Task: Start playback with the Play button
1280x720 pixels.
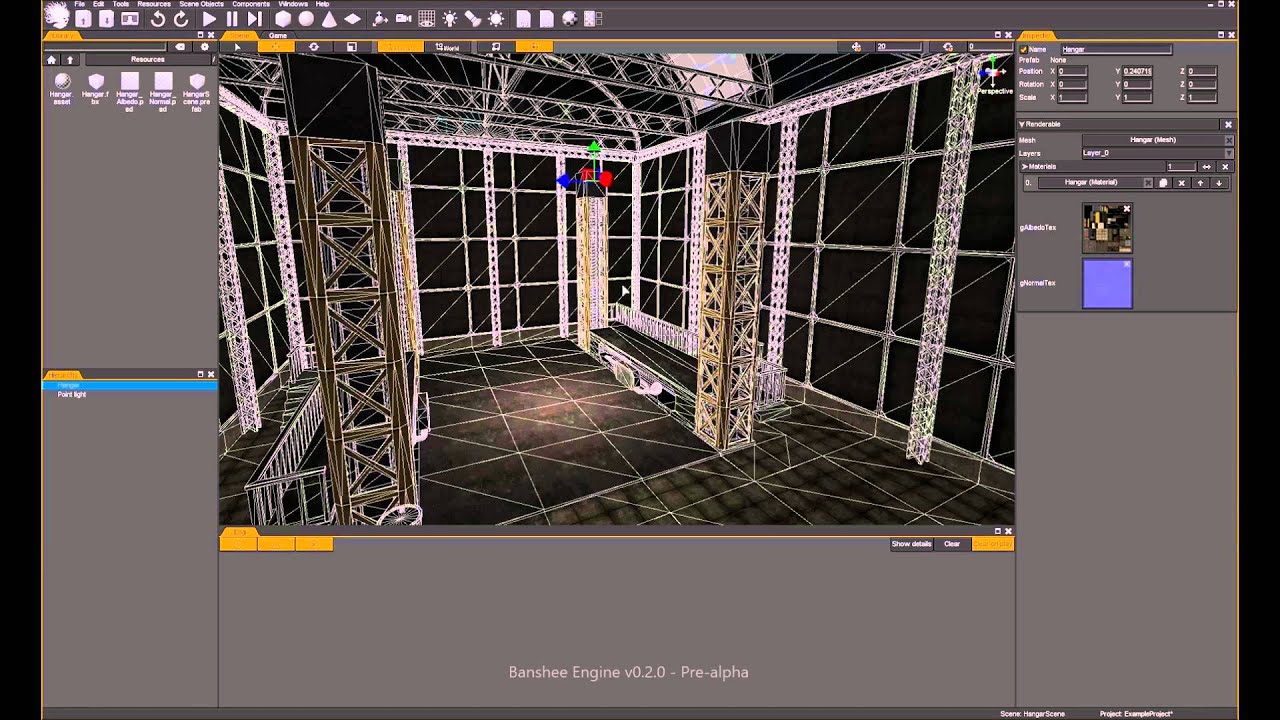Action: [209, 18]
